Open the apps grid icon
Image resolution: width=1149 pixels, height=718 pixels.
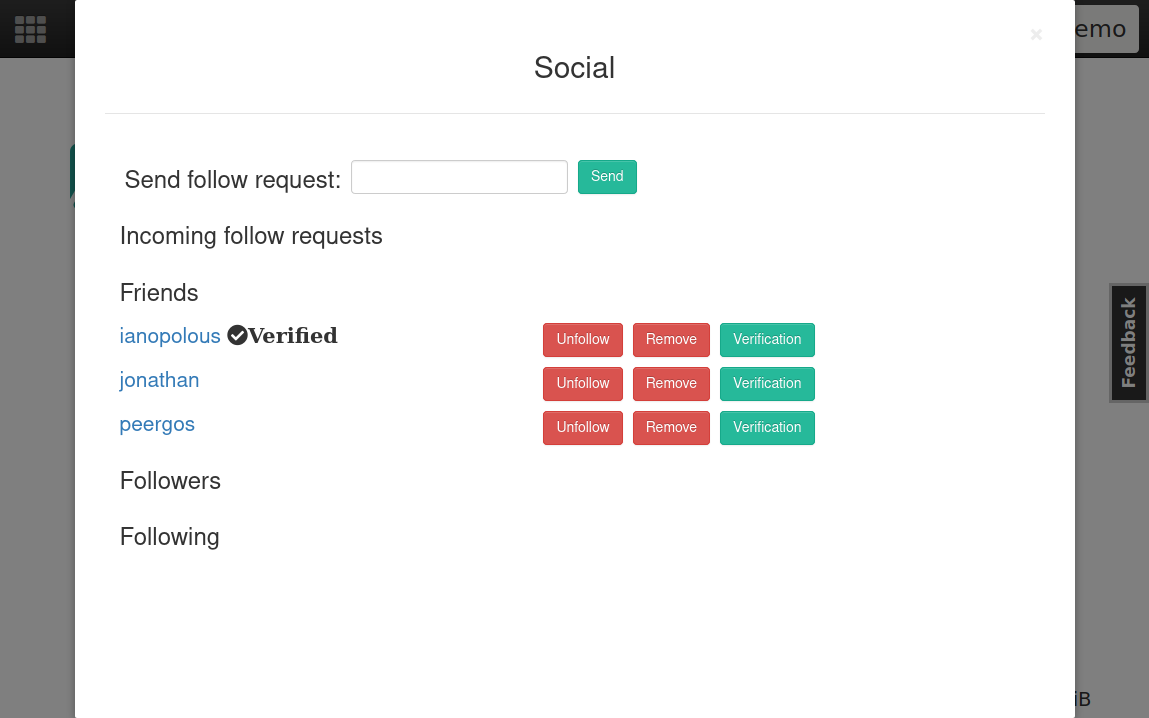coord(30,29)
